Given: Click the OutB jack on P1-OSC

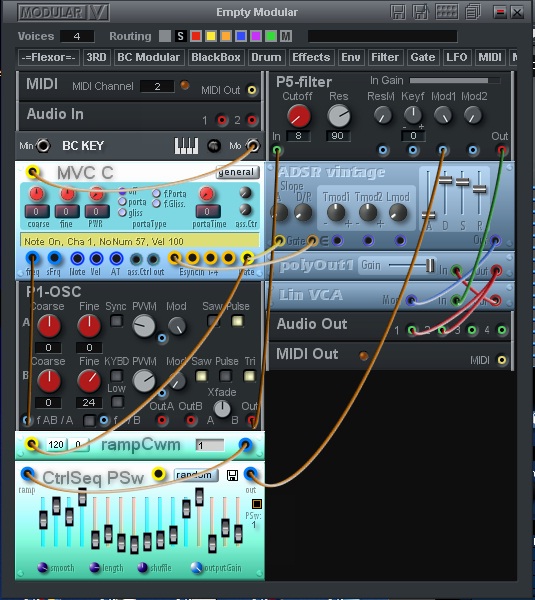Looking at the screenshot, I should [191, 420].
